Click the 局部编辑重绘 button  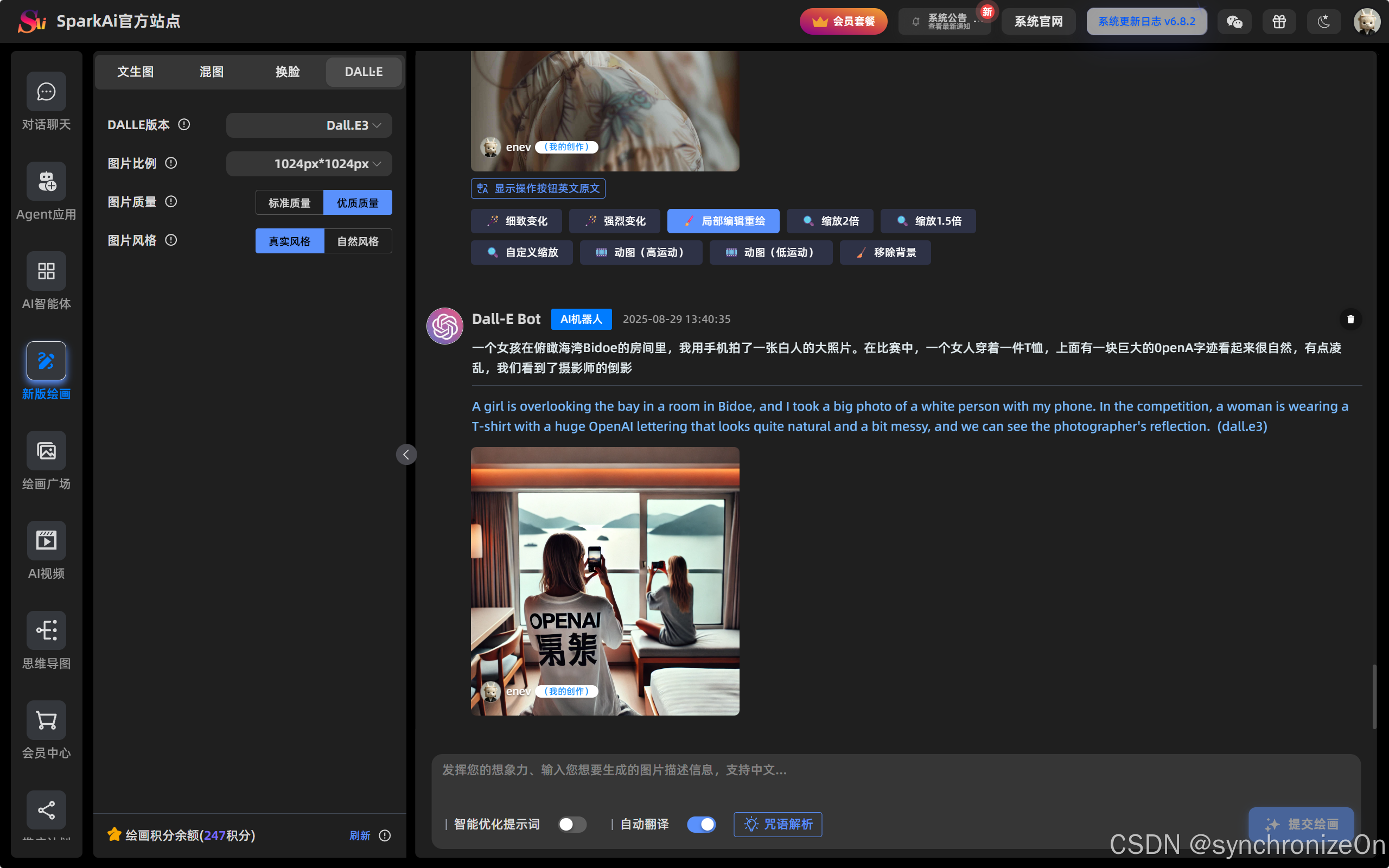pos(723,221)
